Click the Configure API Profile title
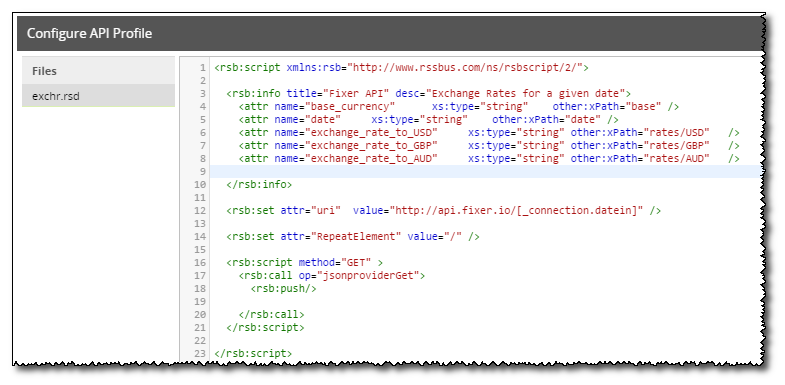Image resolution: width=785 pixels, height=385 pixels. (89, 34)
